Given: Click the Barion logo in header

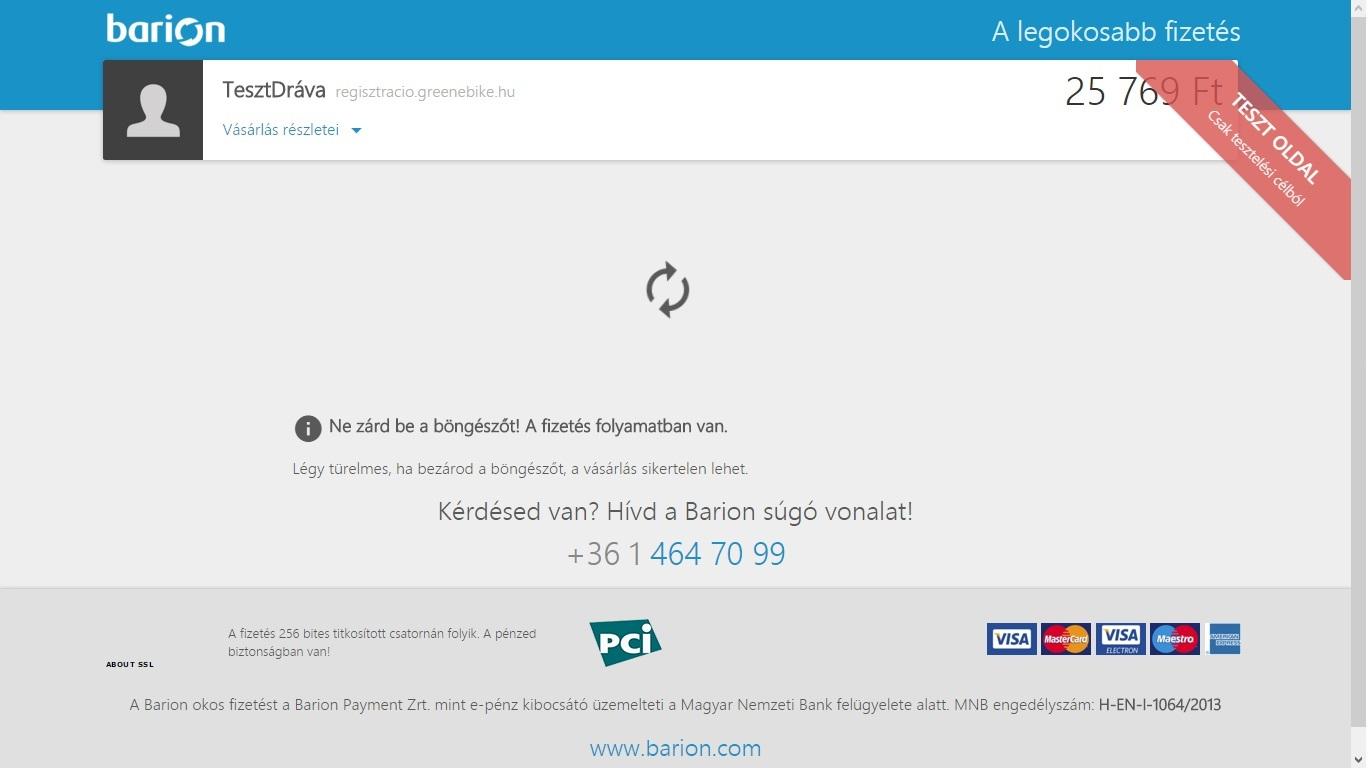Looking at the screenshot, I should coord(166,29).
